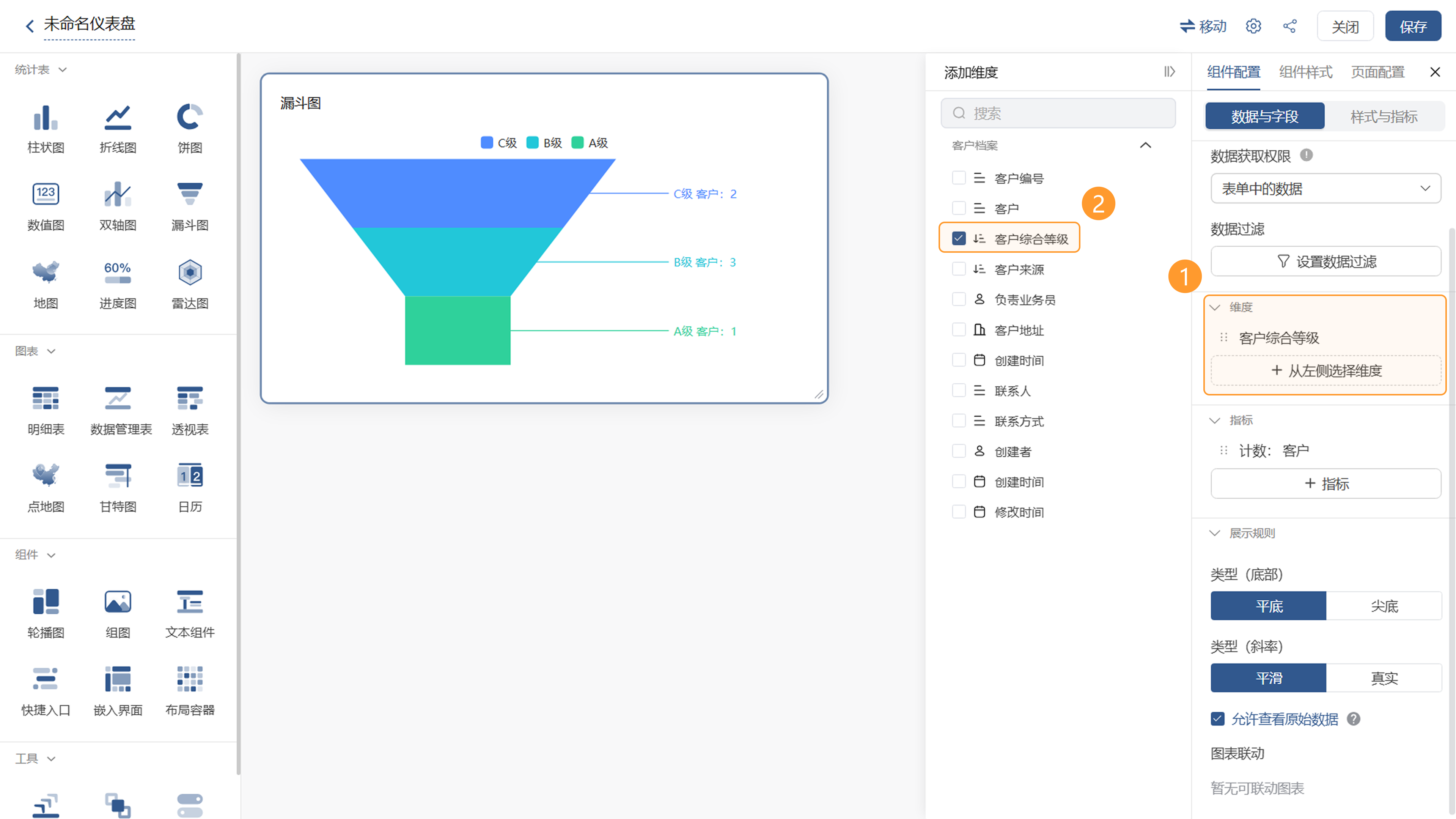The height and width of the screenshot is (819, 1456).
Task: Add a 布局容器 layout container component
Action: pos(190,691)
